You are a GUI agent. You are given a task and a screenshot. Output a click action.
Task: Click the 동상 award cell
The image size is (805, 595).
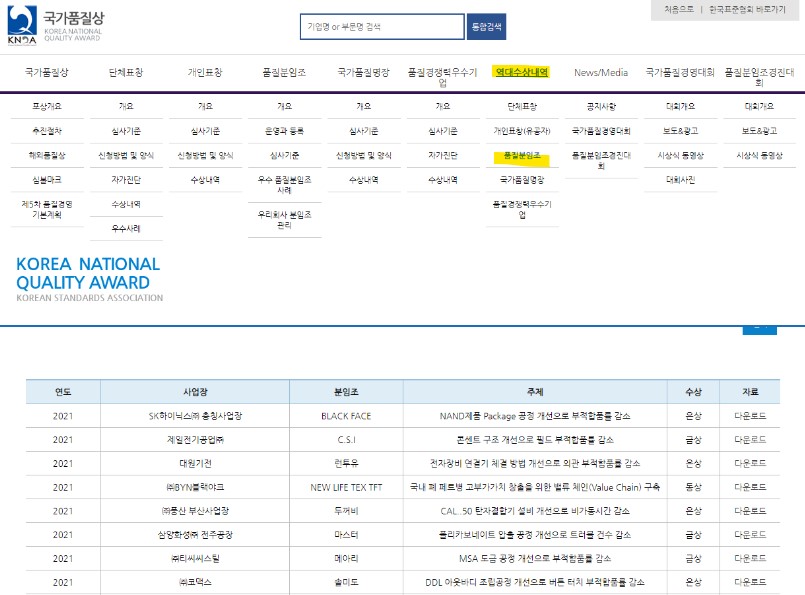(694, 487)
